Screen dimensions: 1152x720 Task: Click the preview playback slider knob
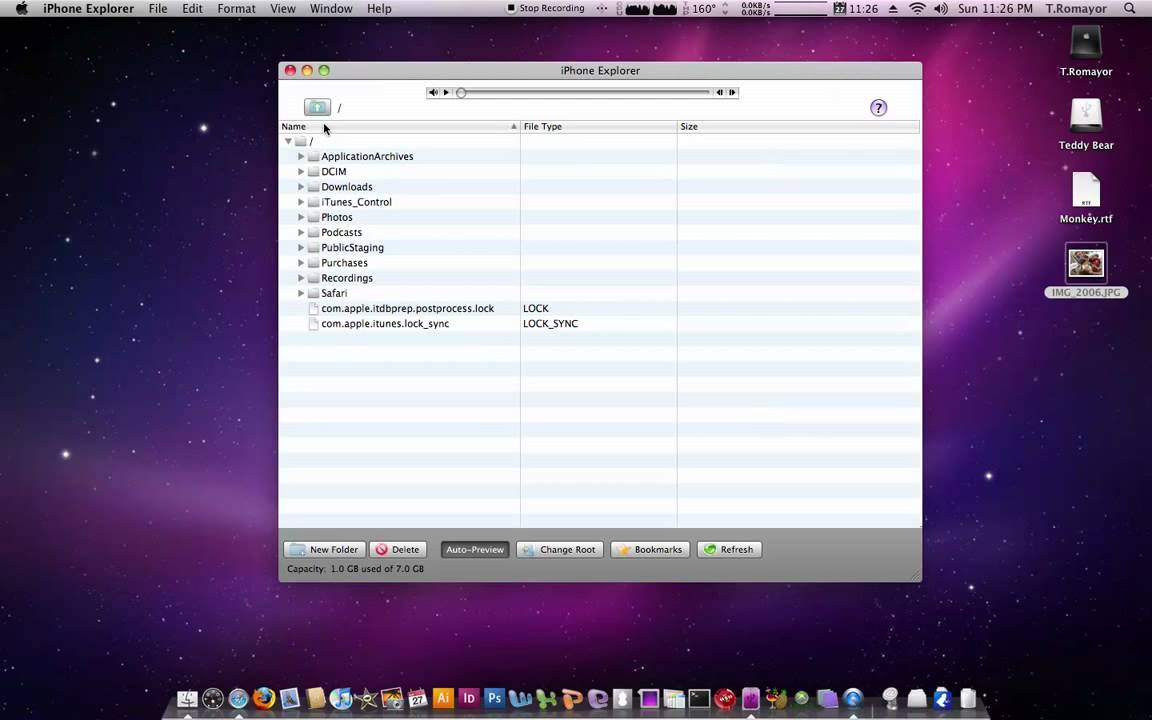click(x=461, y=93)
